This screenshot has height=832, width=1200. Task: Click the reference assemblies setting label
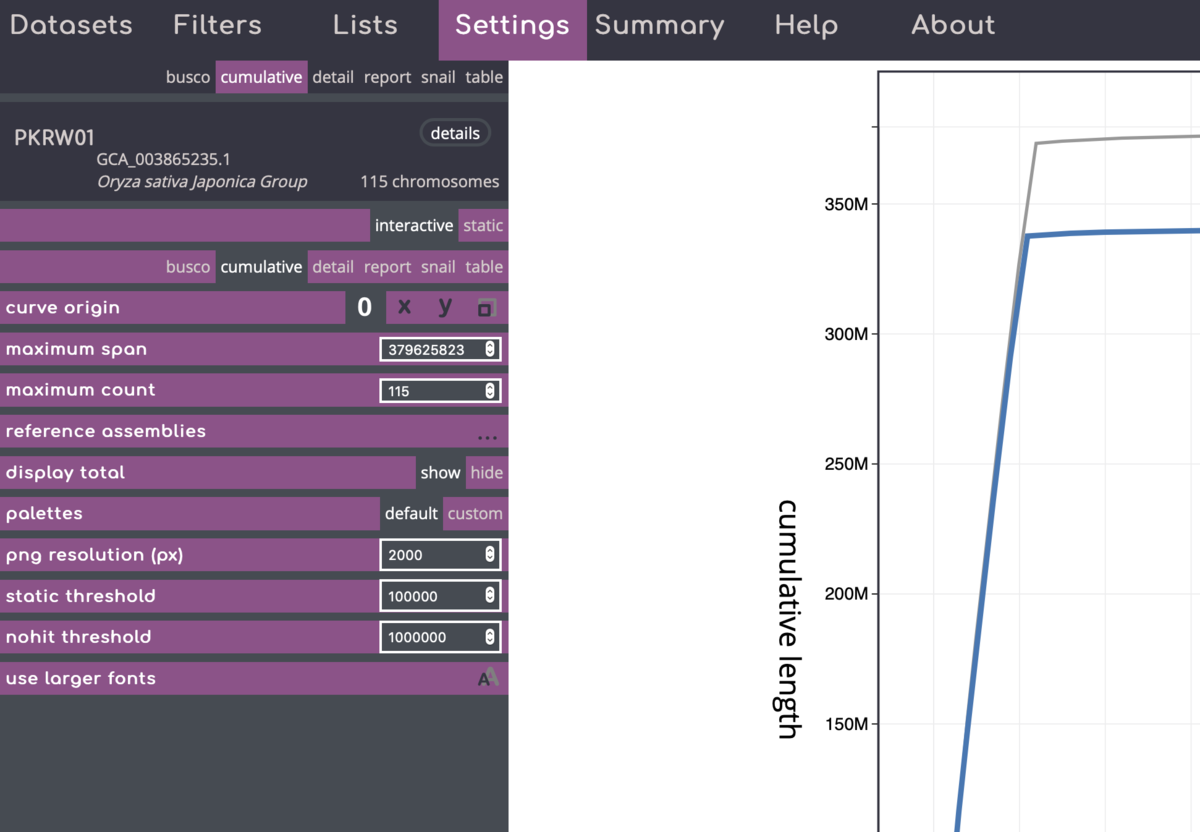click(x=106, y=431)
